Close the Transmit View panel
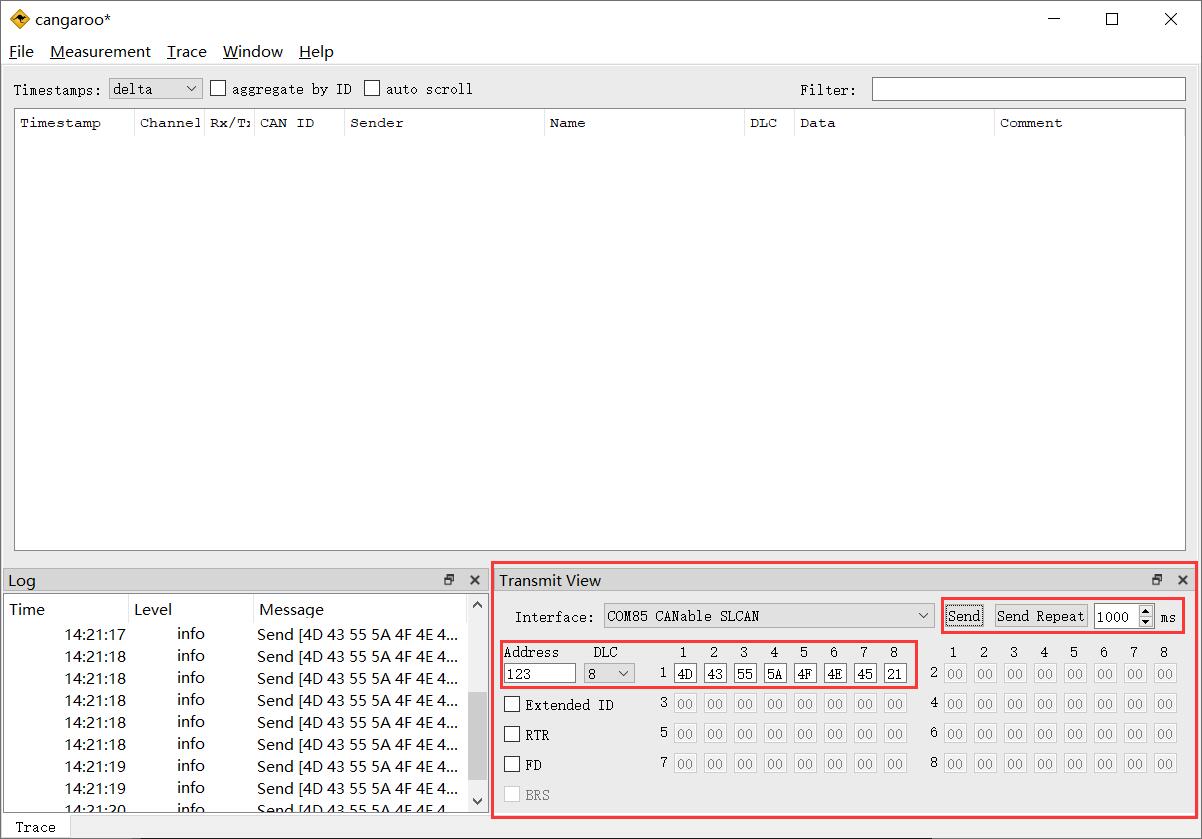Image resolution: width=1202 pixels, height=839 pixels. [1183, 580]
